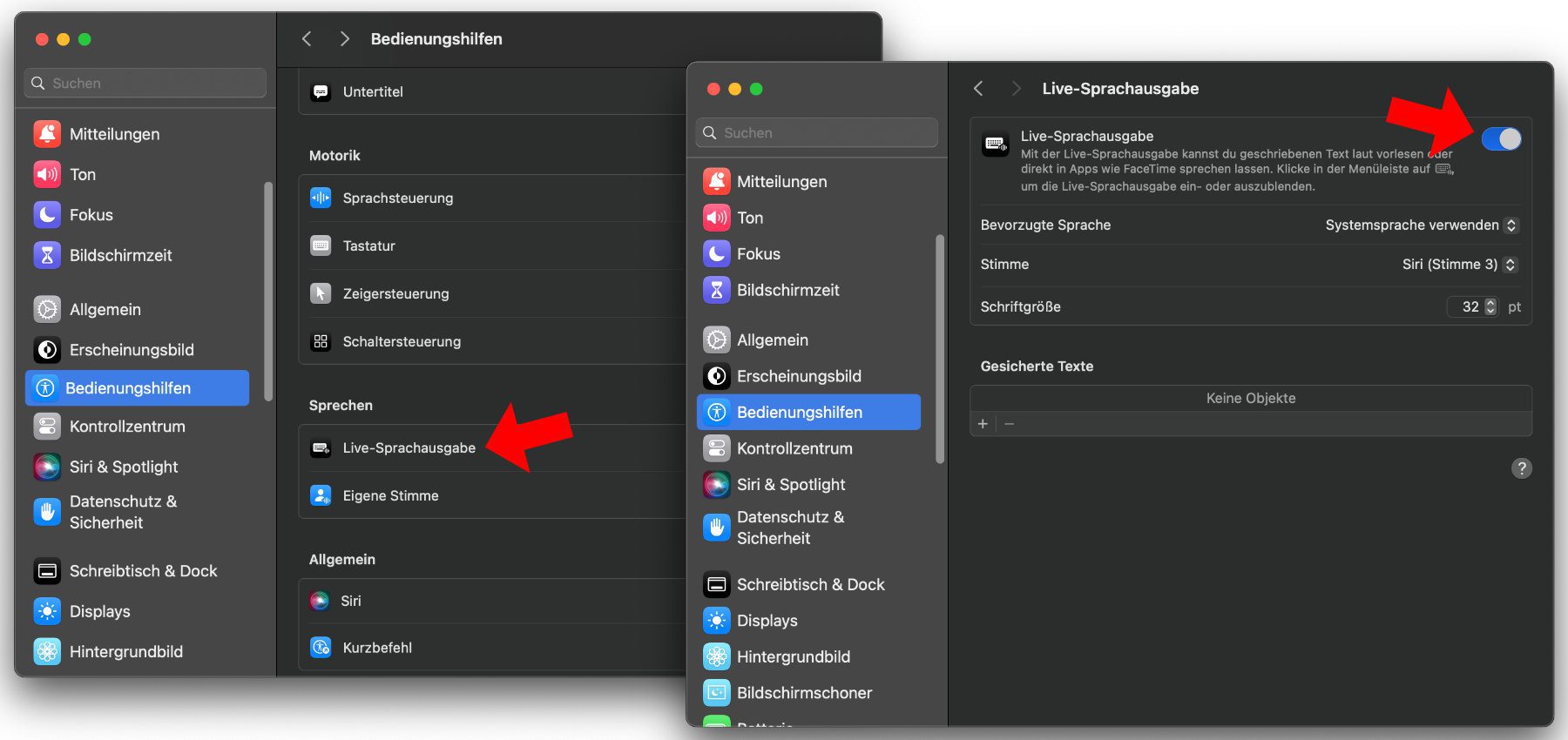Viewport: 1568px width, 740px height.
Task: Click the minus button under Gesicherte Texte
Action: pos(1010,424)
